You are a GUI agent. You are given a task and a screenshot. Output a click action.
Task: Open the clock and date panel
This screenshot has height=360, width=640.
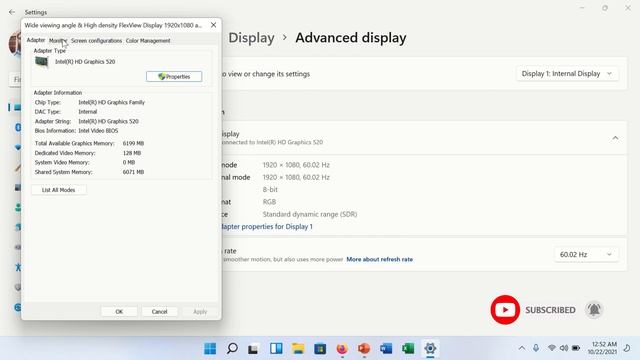tap(603, 348)
